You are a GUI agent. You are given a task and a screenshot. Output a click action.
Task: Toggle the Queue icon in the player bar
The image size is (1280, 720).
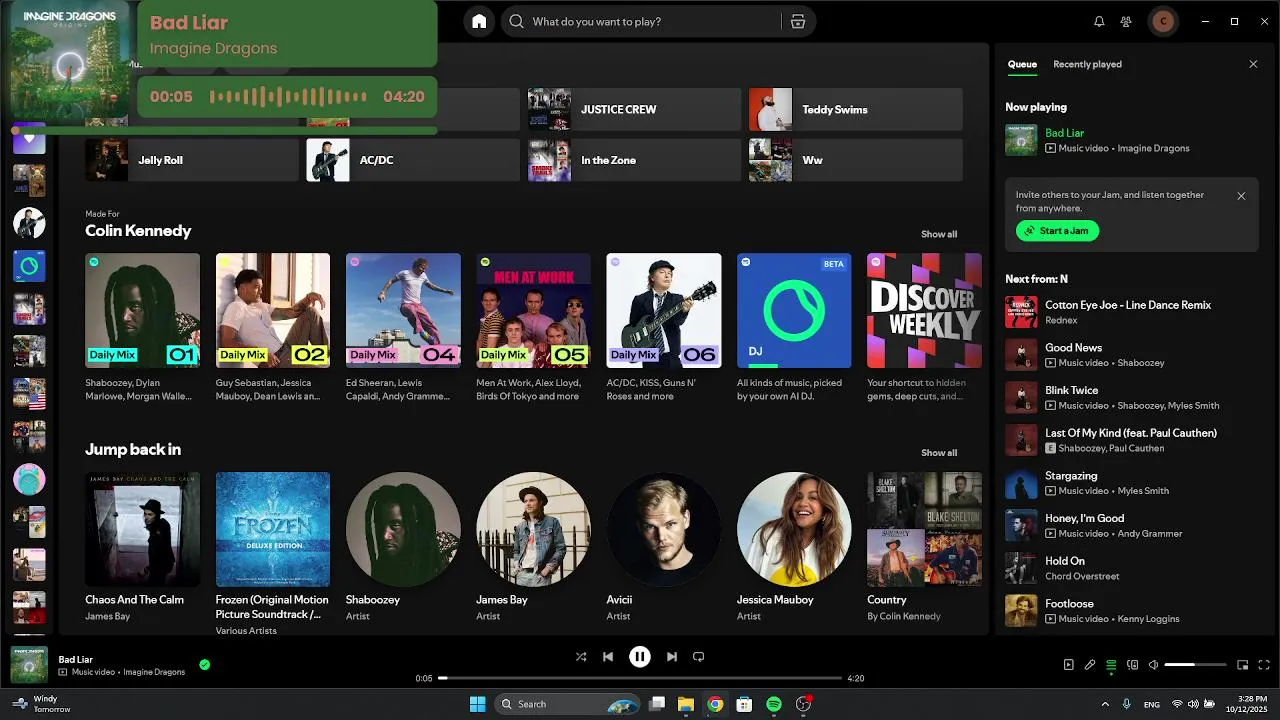coord(1111,665)
